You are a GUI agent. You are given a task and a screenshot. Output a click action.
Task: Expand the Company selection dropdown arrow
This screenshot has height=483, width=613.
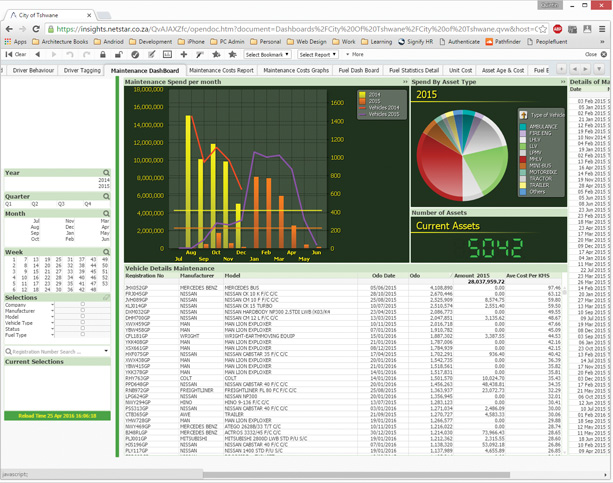[x=52, y=304]
